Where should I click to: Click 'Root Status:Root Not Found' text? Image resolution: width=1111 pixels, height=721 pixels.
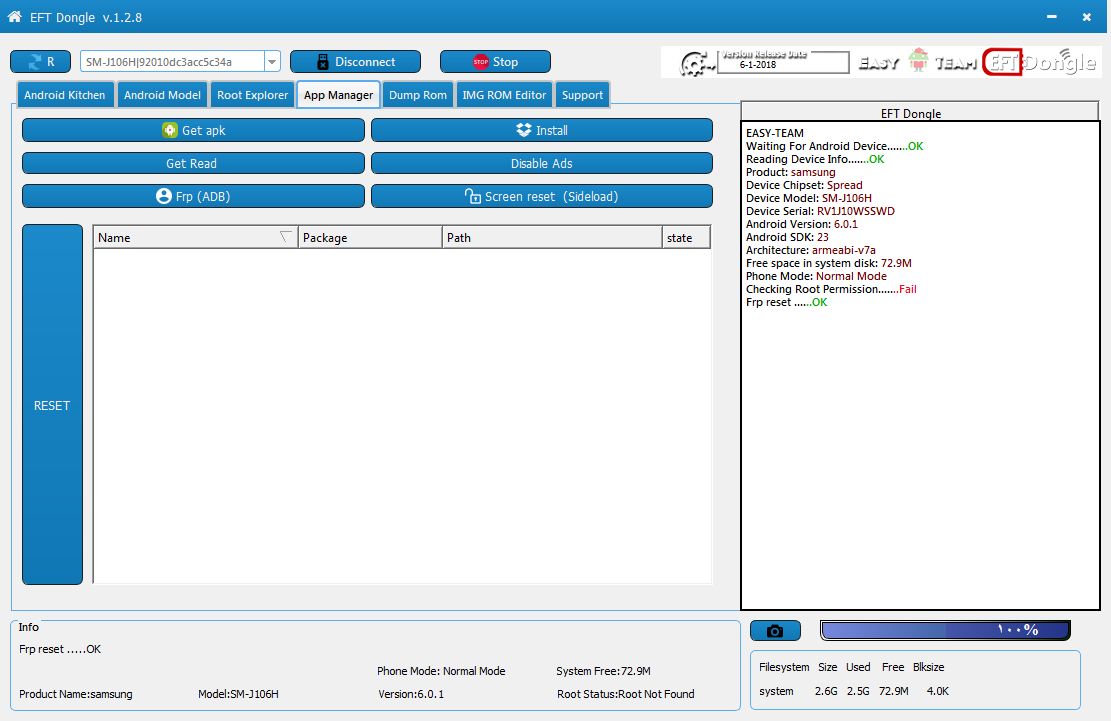coord(626,694)
